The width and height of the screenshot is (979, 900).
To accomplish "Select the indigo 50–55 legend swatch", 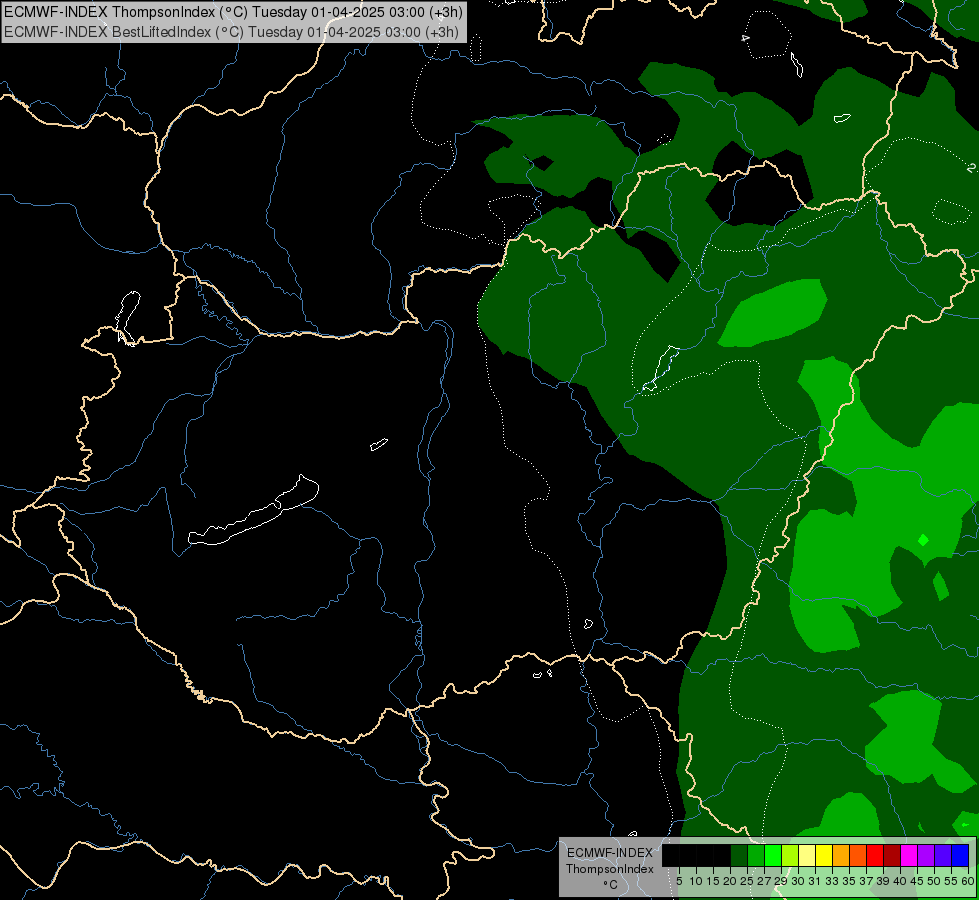I will click(943, 855).
